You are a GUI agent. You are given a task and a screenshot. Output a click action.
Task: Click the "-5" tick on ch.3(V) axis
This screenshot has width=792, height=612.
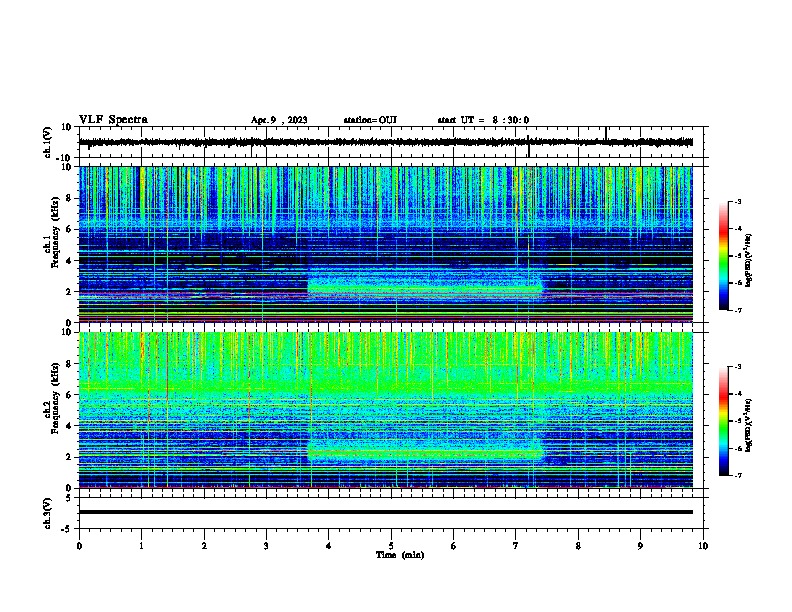coord(68,529)
